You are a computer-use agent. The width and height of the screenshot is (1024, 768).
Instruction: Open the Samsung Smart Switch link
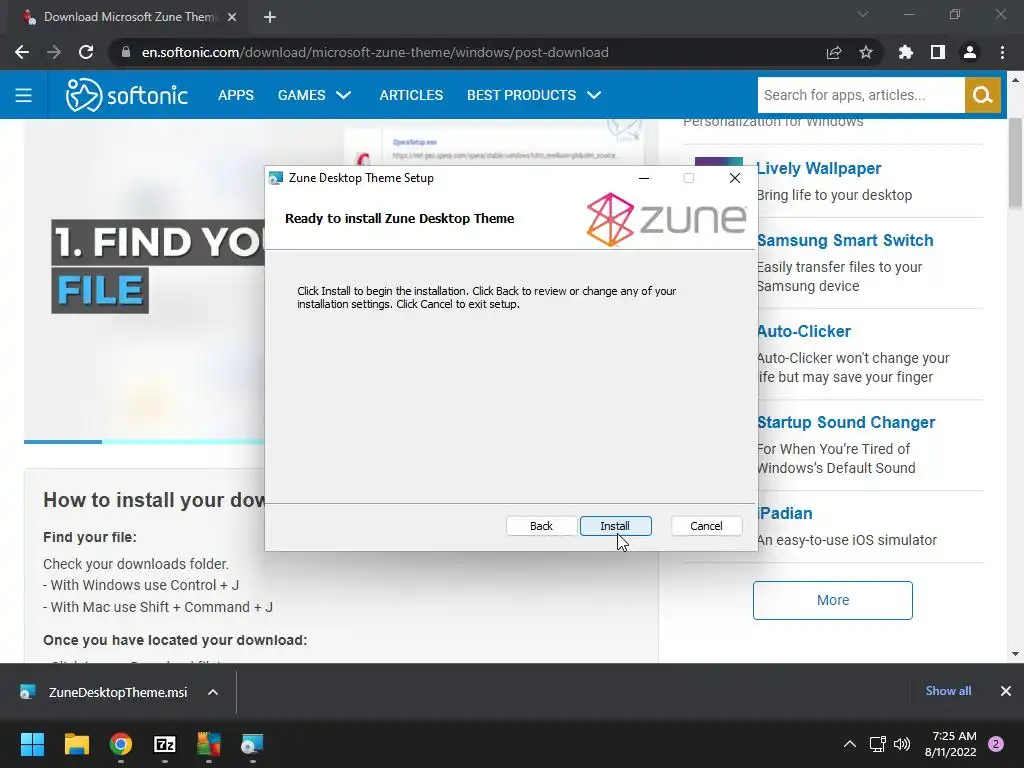click(x=845, y=240)
